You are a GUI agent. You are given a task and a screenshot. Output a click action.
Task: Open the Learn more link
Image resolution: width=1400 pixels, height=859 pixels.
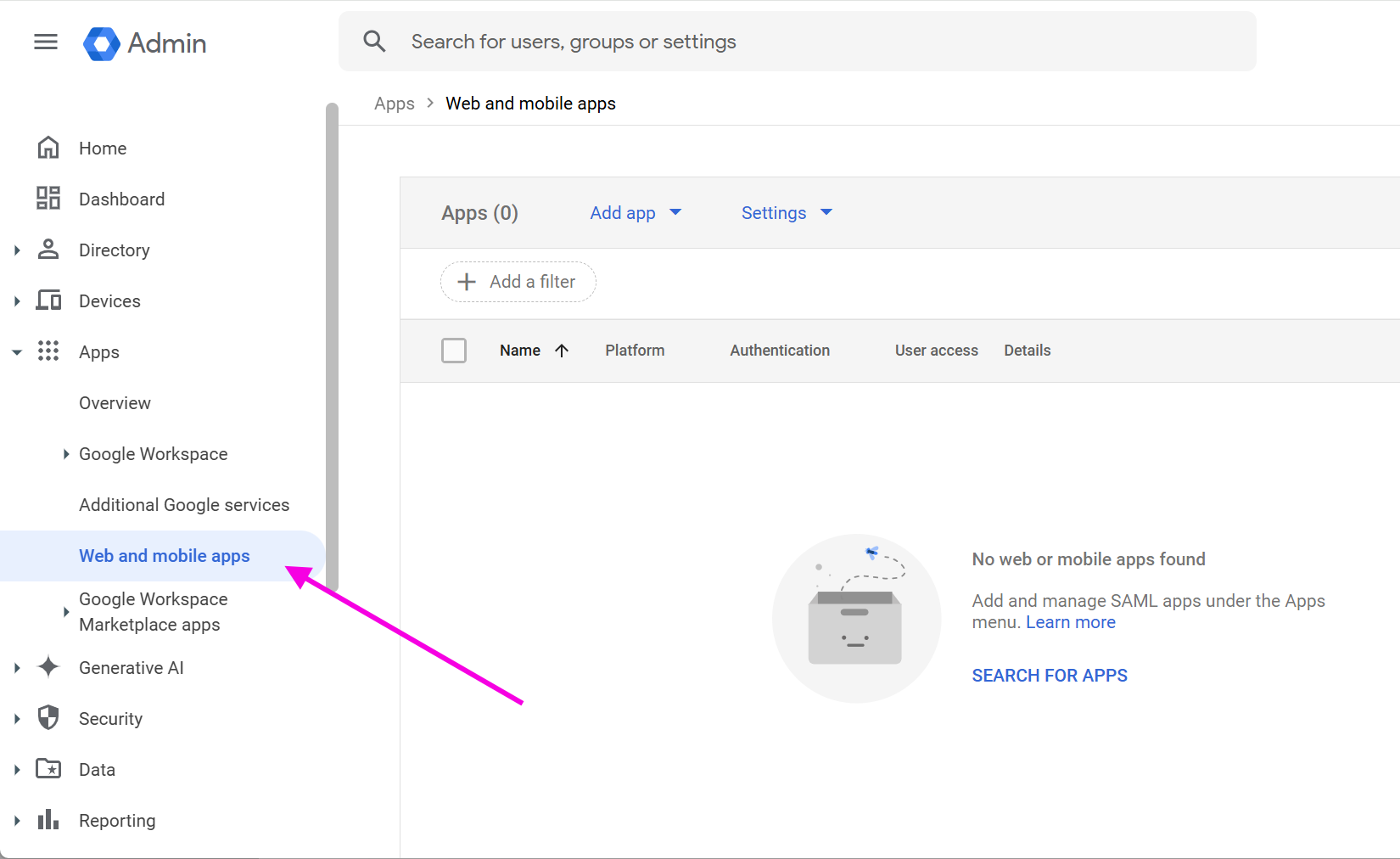coord(1071,622)
